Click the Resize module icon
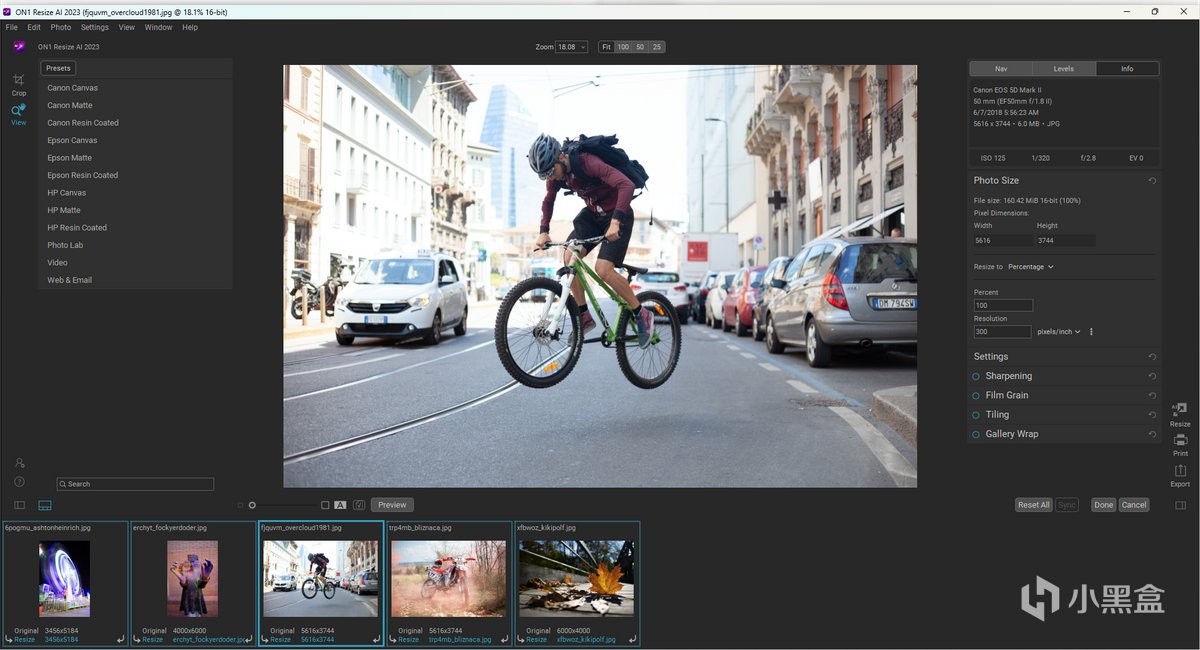This screenshot has width=1200, height=650. pos(1180,414)
